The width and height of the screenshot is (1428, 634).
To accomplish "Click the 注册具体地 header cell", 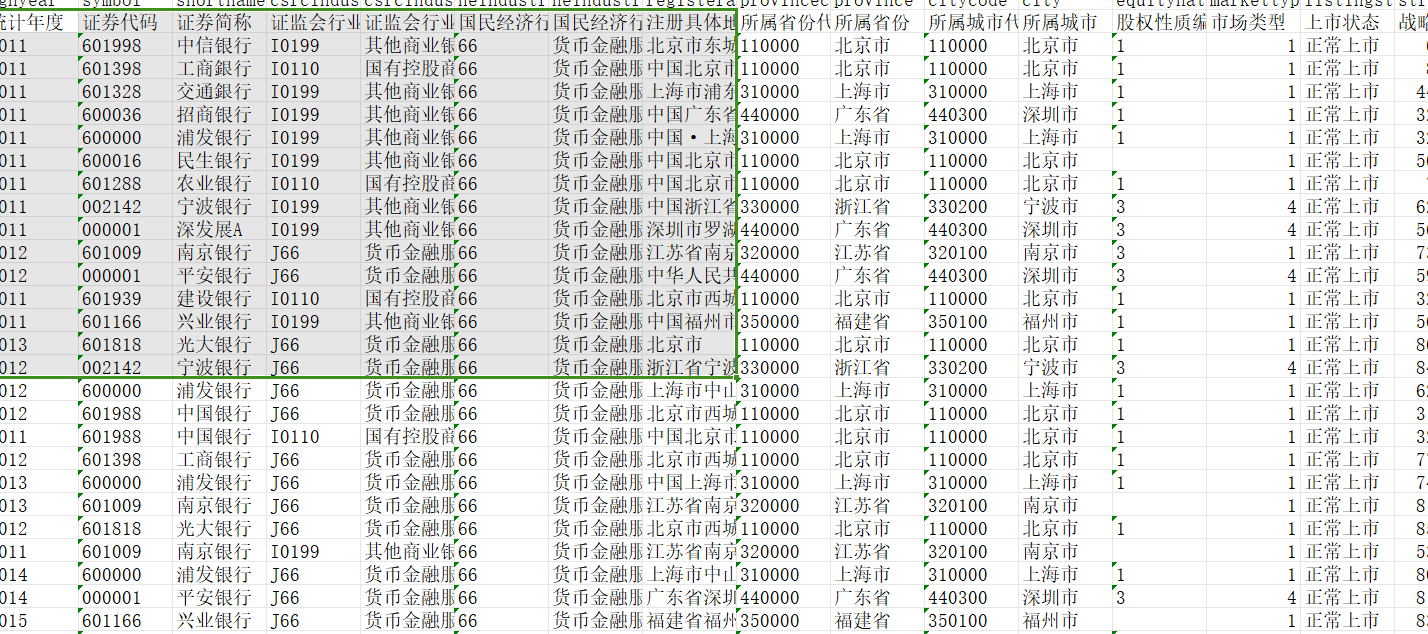I will (x=690, y=22).
